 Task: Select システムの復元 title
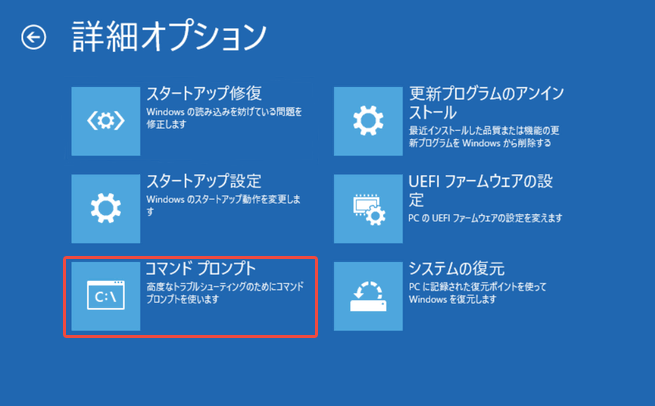point(457,269)
